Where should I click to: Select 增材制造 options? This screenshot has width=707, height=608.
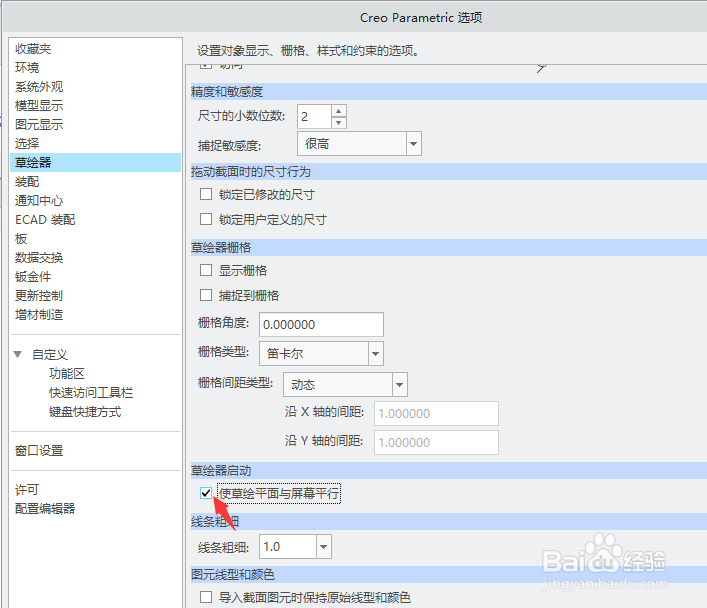tap(39, 314)
